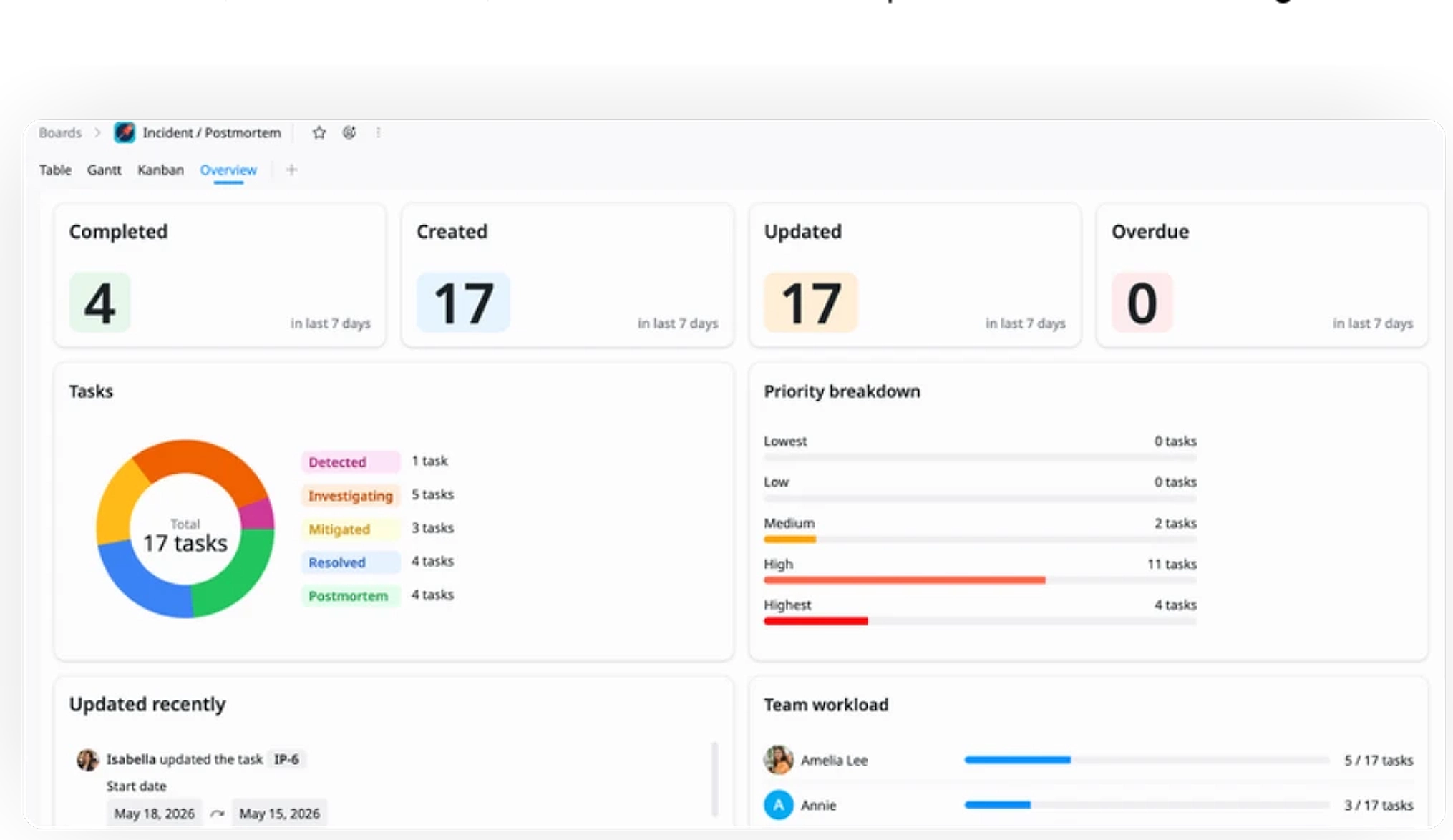1453x840 pixels.
Task: Click the Overdue count 0
Action: (1142, 302)
